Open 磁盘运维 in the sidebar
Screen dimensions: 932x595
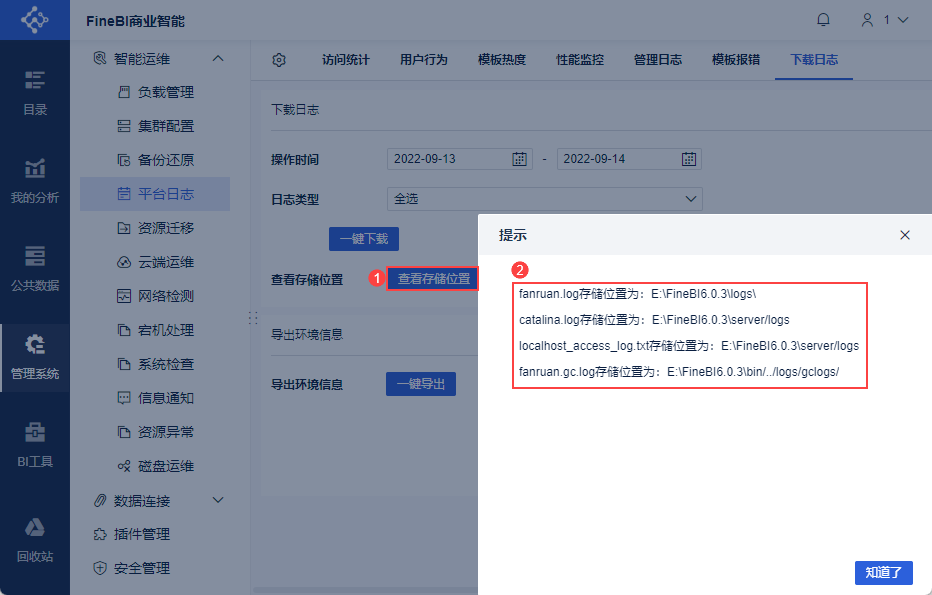click(x=155, y=466)
